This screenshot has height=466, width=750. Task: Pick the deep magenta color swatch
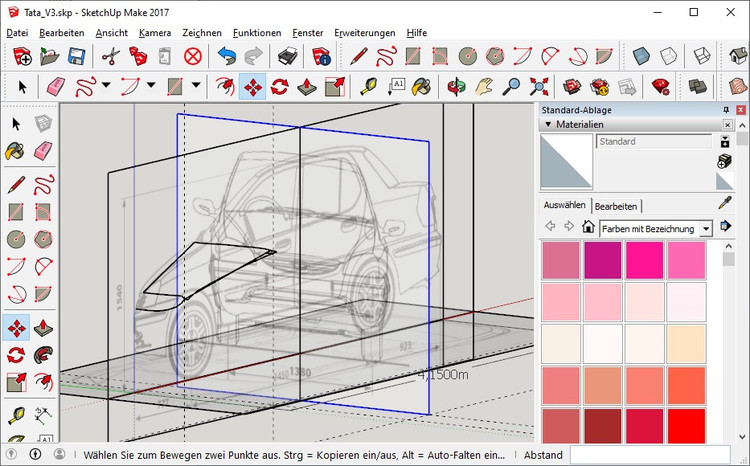coord(603,260)
